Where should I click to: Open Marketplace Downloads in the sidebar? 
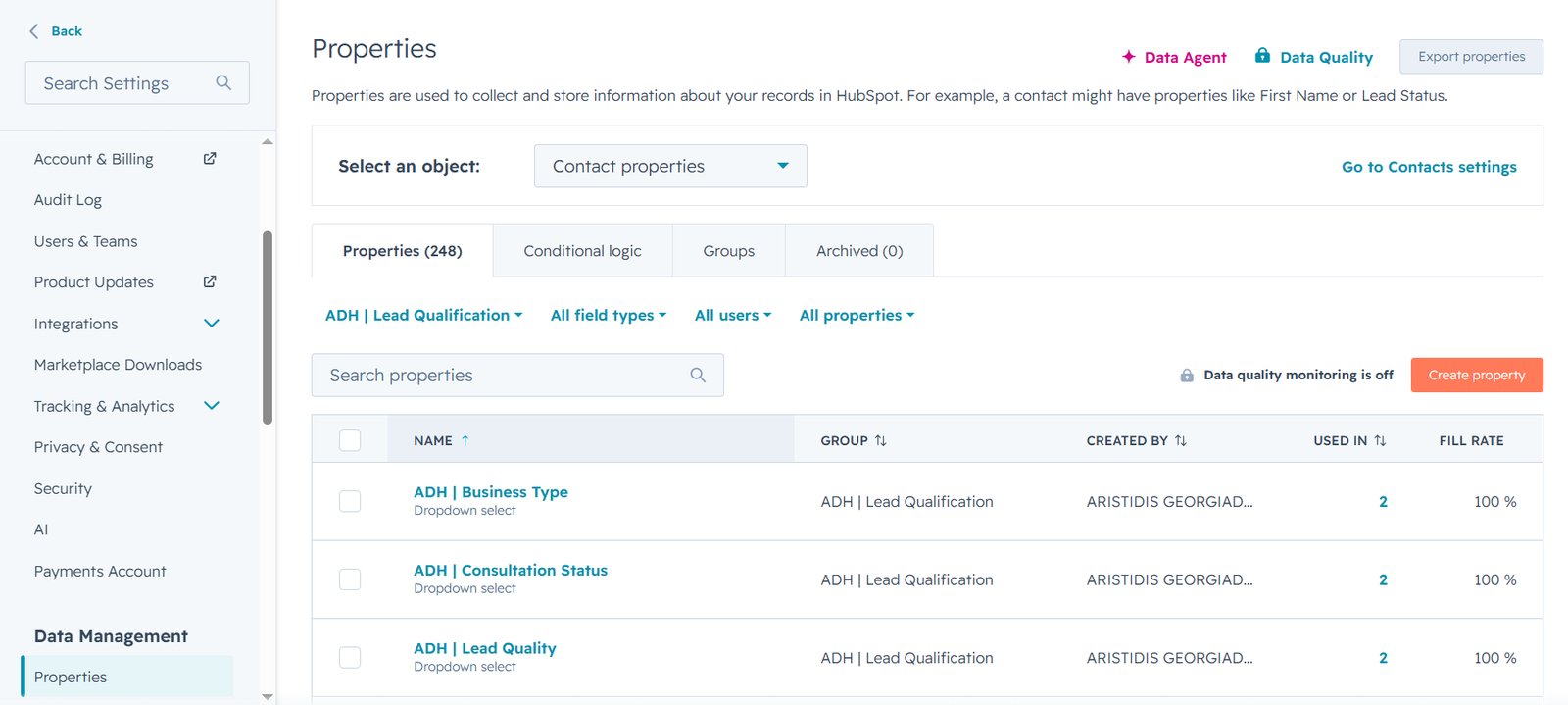coord(118,365)
